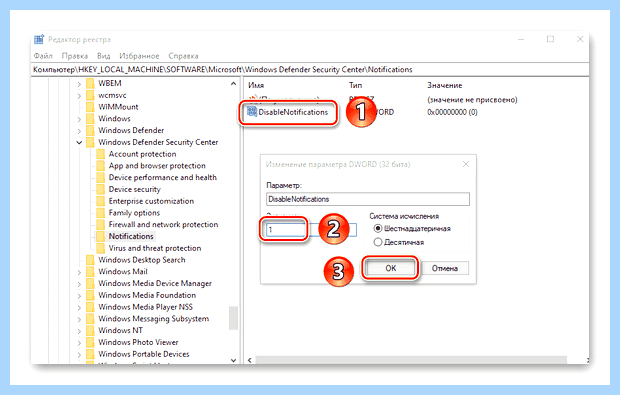Select the Windows Desktop Search label

142,260
